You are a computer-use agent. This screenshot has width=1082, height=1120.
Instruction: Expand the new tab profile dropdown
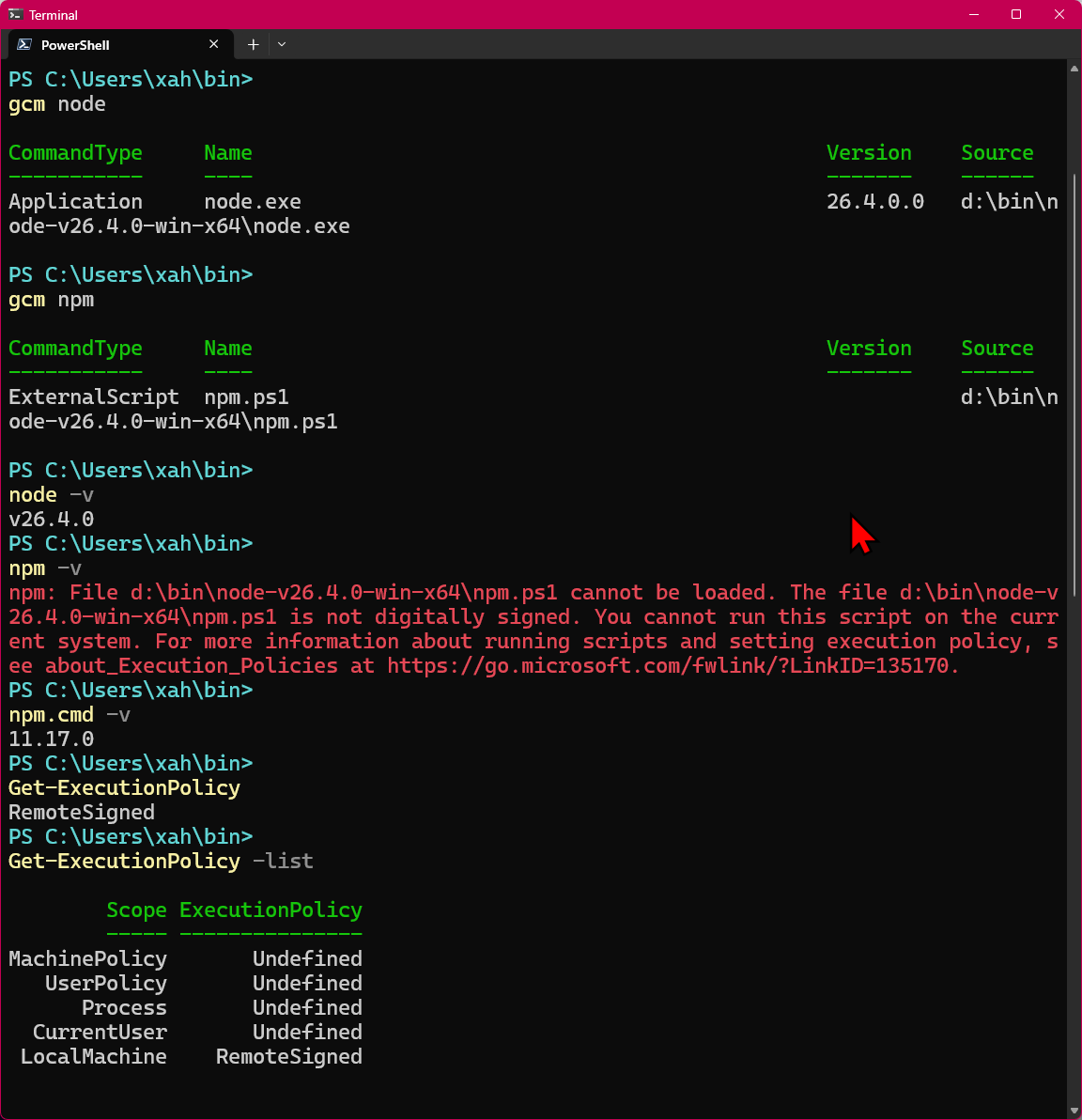[282, 44]
